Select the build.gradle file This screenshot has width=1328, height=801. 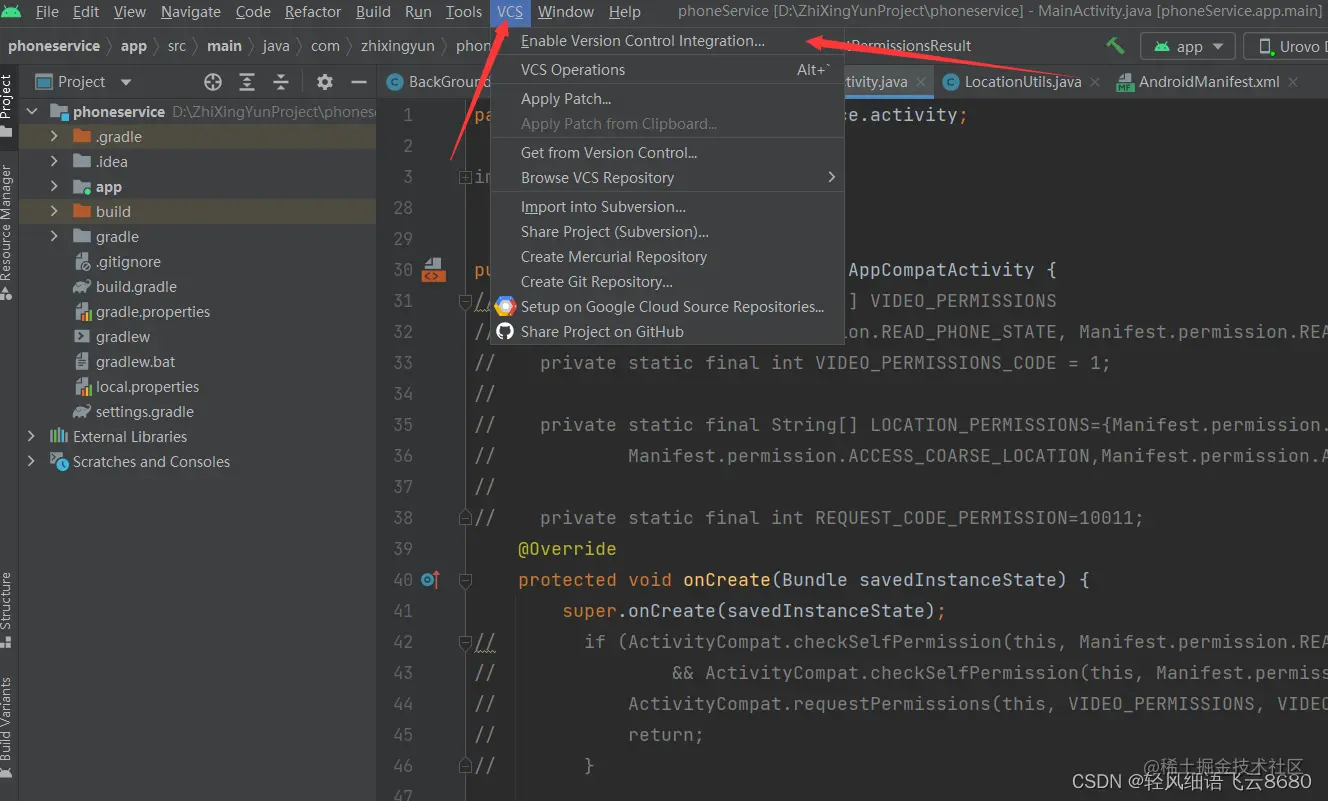pyautogui.click(x=136, y=287)
